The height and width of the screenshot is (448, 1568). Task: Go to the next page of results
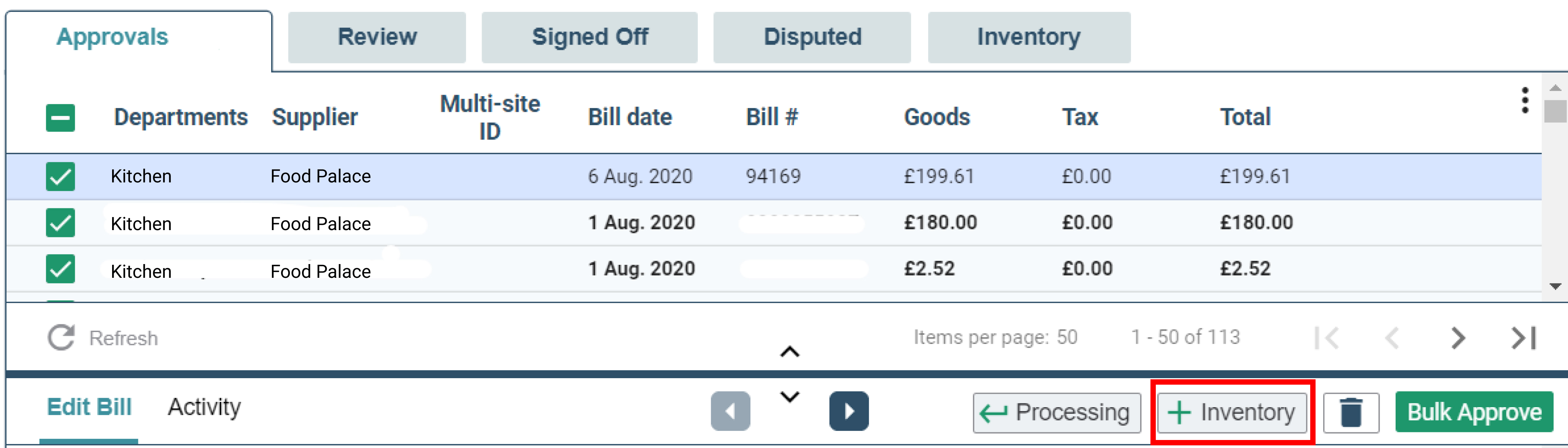1458,338
